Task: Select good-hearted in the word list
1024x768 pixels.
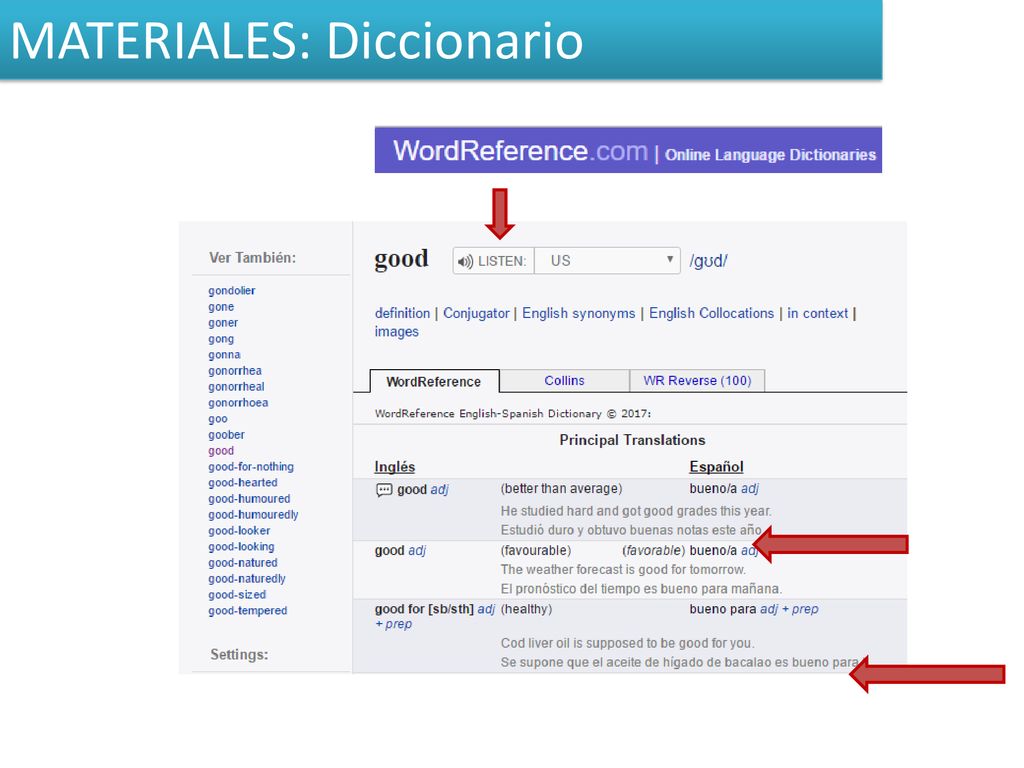Action: click(243, 483)
